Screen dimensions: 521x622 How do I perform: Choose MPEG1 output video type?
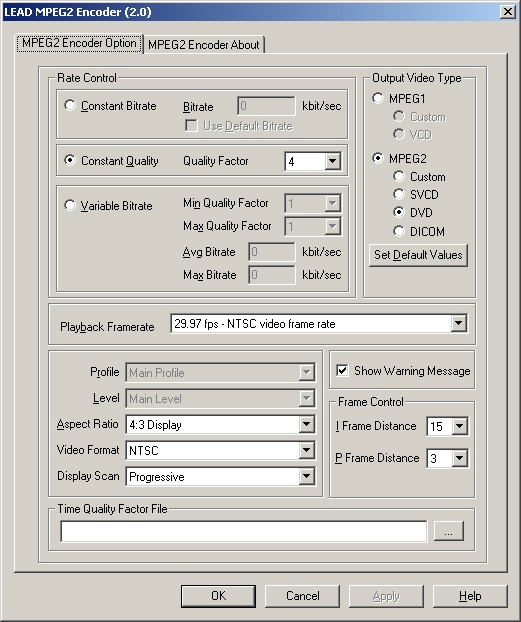point(378,98)
